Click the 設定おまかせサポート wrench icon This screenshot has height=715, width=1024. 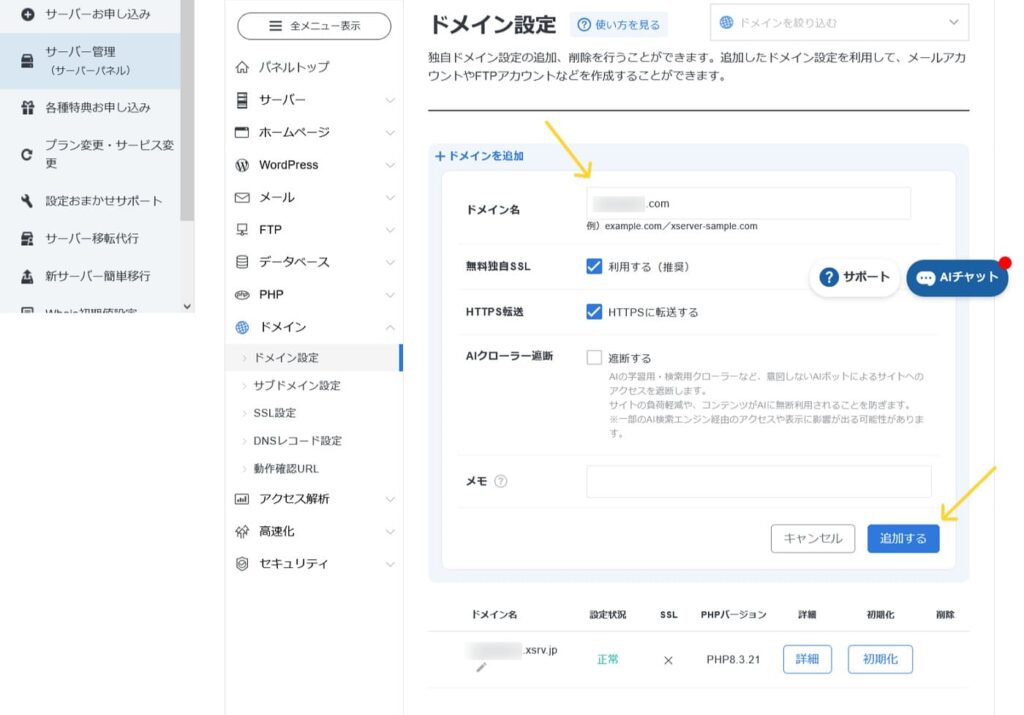pos(27,201)
